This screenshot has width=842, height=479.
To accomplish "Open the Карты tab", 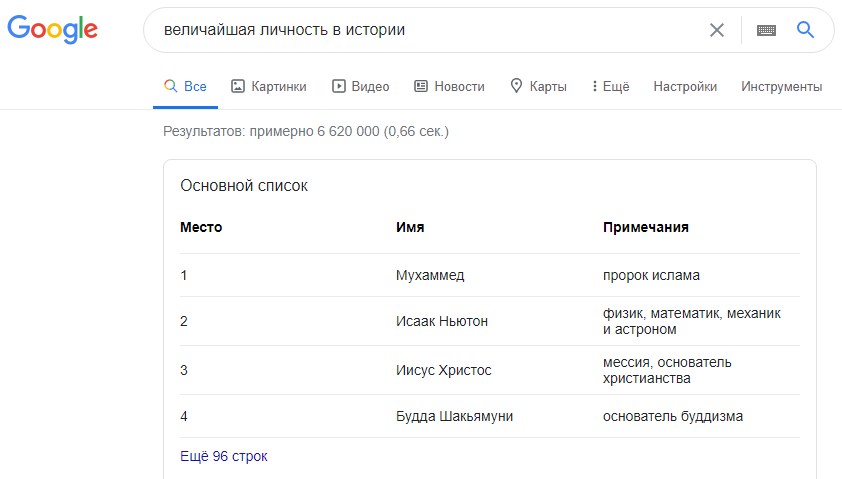I will click(x=538, y=86).
